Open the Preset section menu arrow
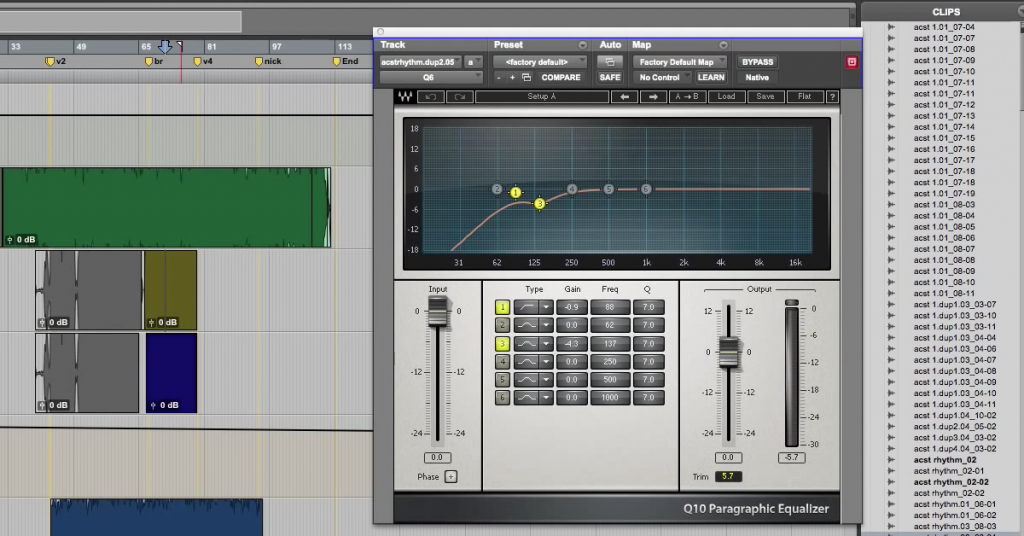 (x=583, y=45)
